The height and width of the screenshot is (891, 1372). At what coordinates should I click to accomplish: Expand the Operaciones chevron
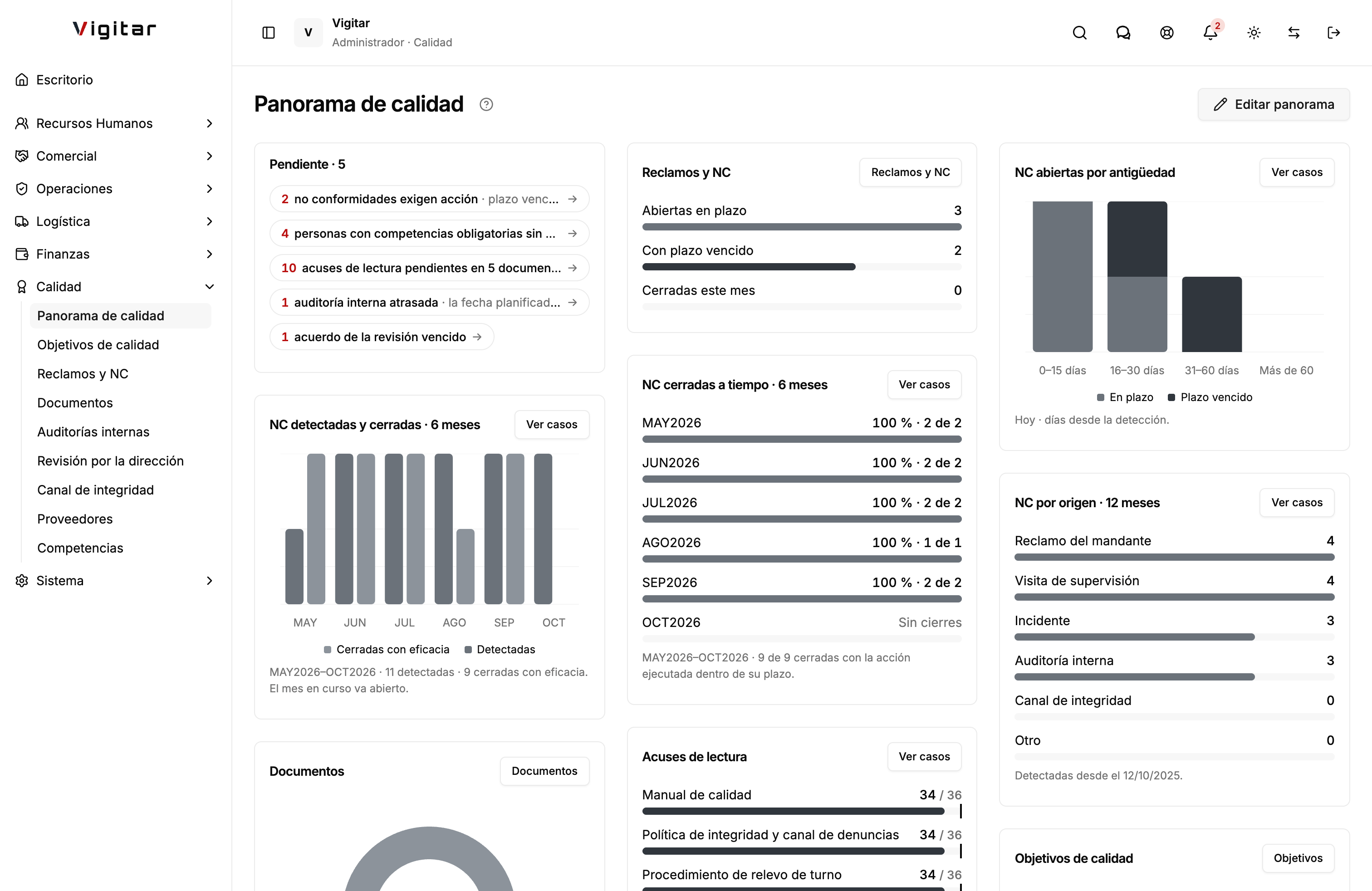click(209, 188)
